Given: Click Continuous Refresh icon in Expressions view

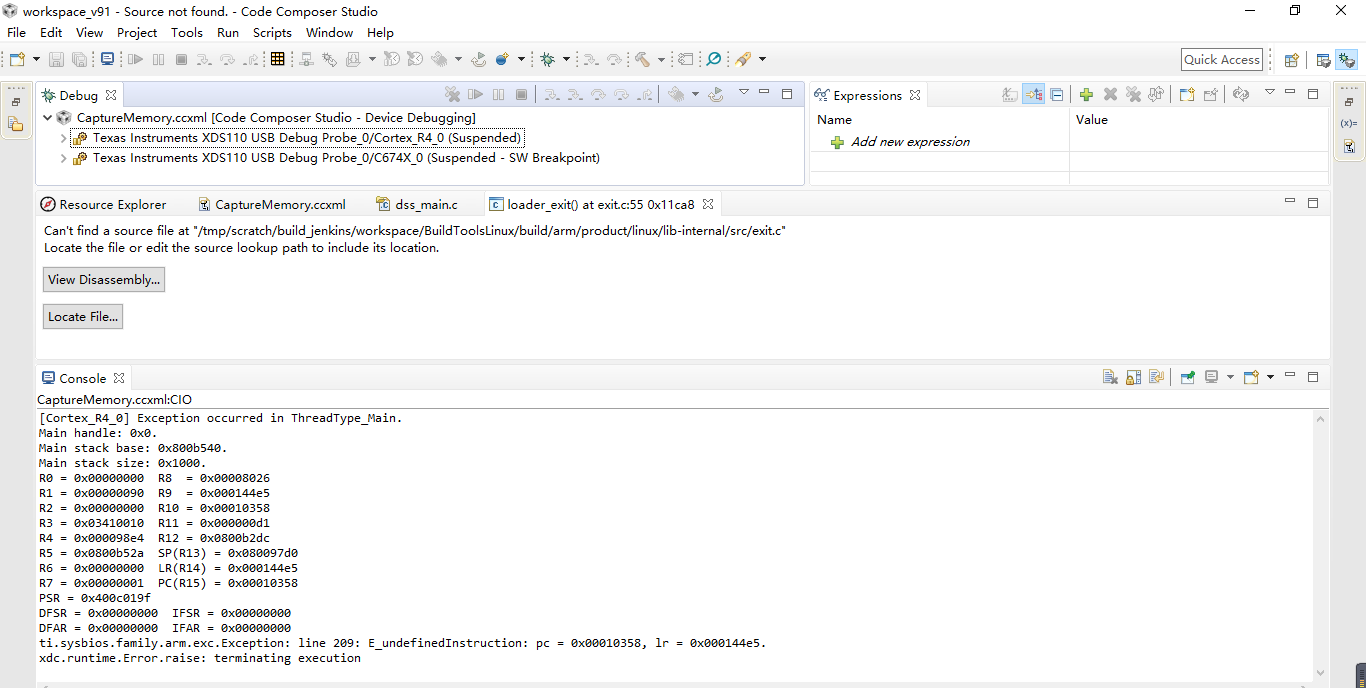Looking at the screenshot, I should click(x=1241, y=95).
